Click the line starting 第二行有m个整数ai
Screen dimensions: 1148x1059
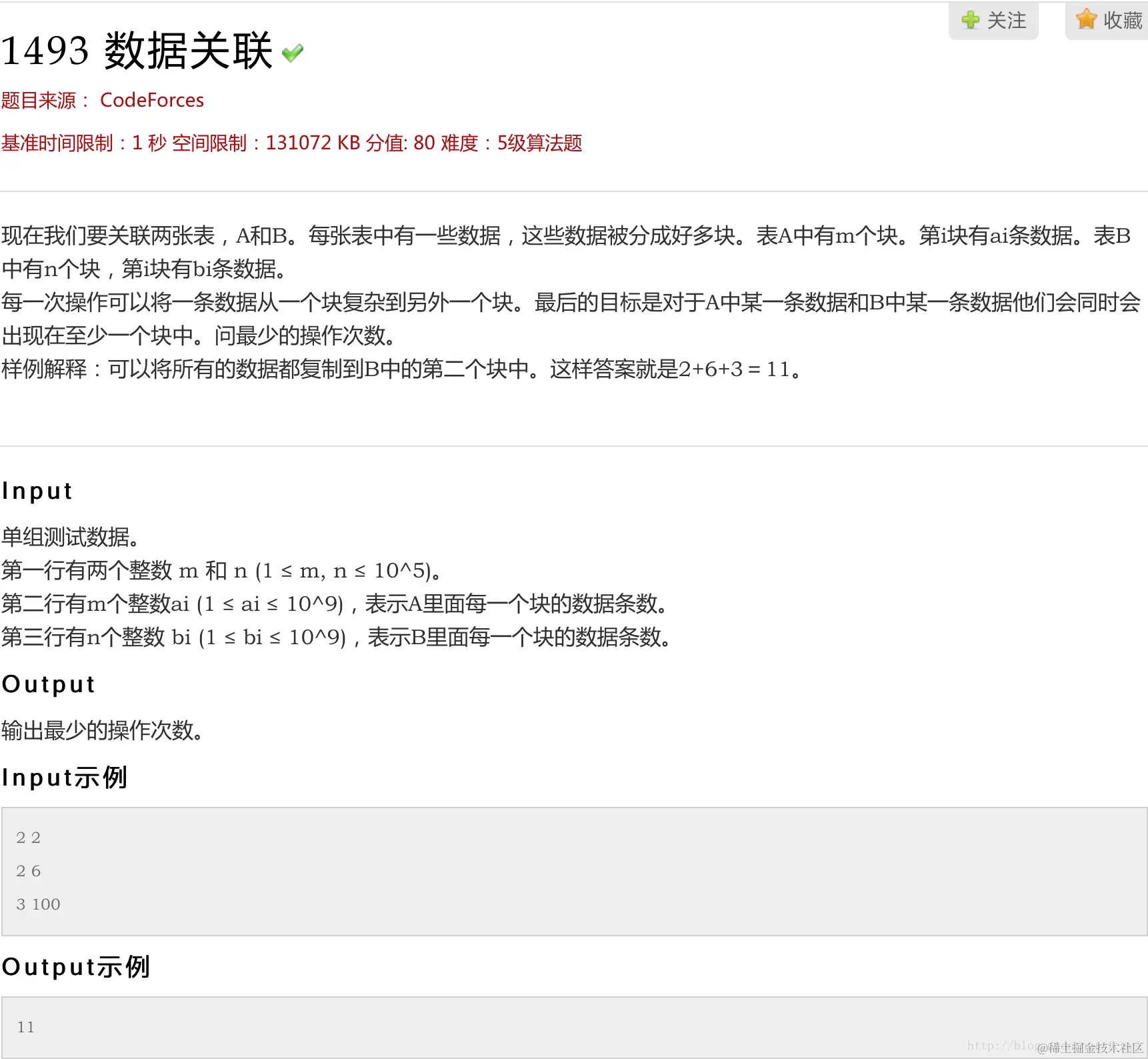click(335, 604)
